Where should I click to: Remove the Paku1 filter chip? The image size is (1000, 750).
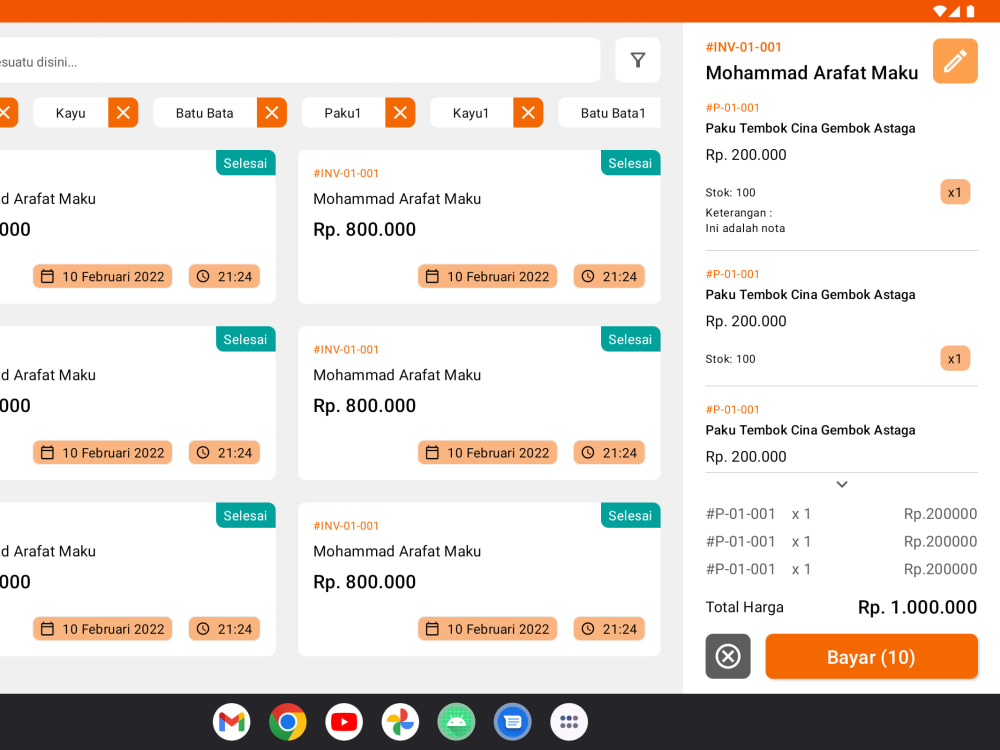[x=399, y=112]
